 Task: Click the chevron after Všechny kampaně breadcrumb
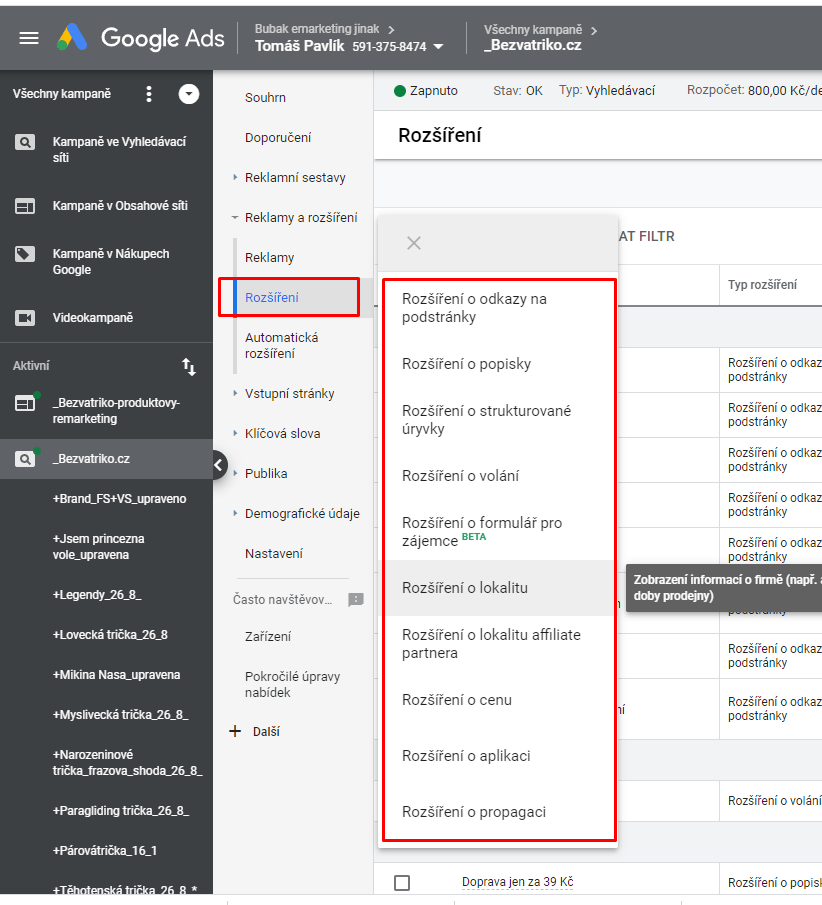[x=594, y=30]
